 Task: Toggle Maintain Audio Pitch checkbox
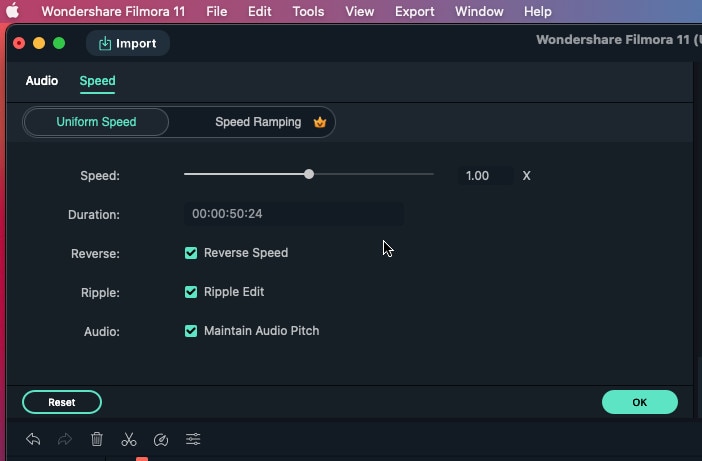coord(191,331)
